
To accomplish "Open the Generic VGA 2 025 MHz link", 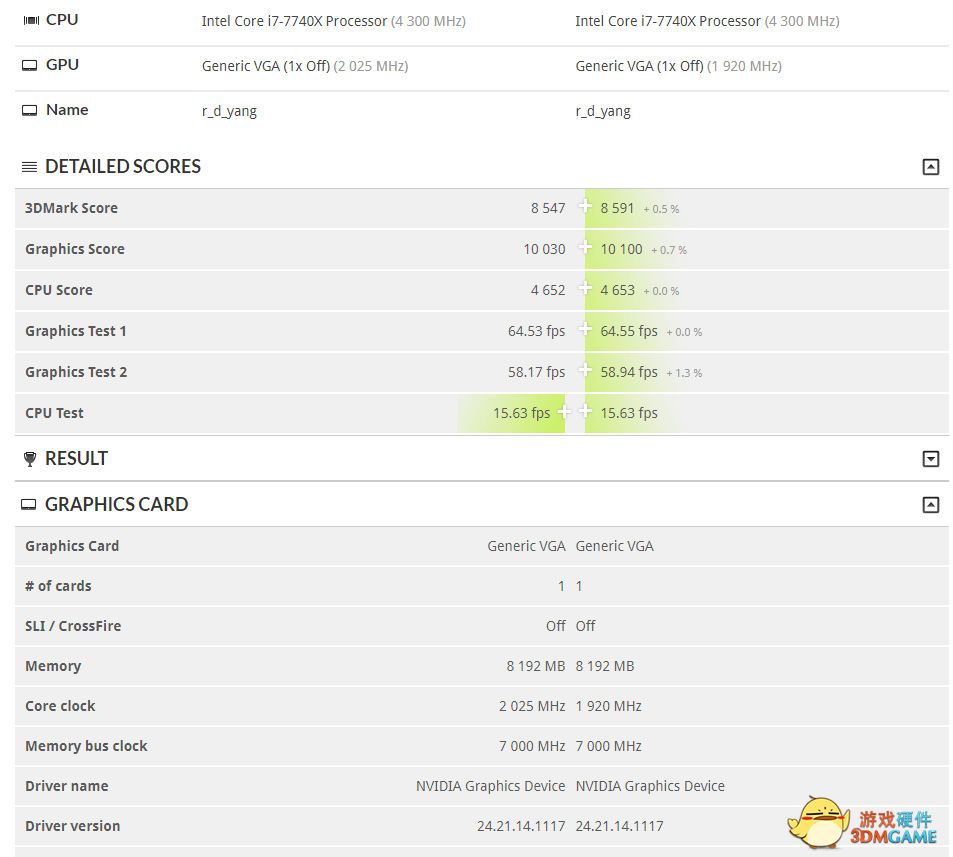I will click(x=304, y=66).
